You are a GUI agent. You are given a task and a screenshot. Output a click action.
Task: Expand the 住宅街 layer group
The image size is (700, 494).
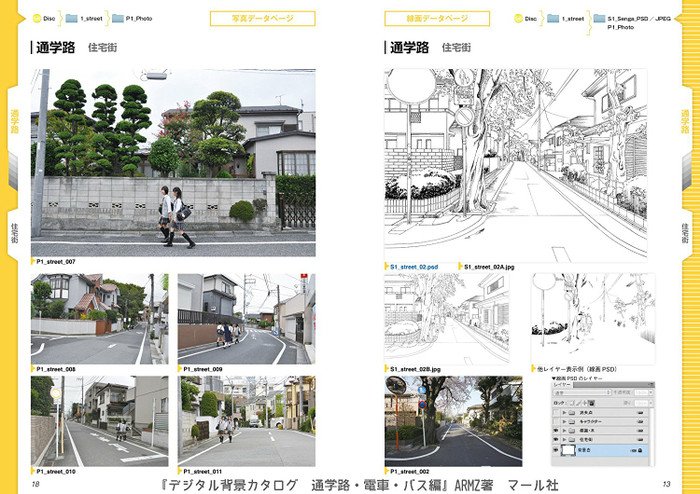point(564,439)
